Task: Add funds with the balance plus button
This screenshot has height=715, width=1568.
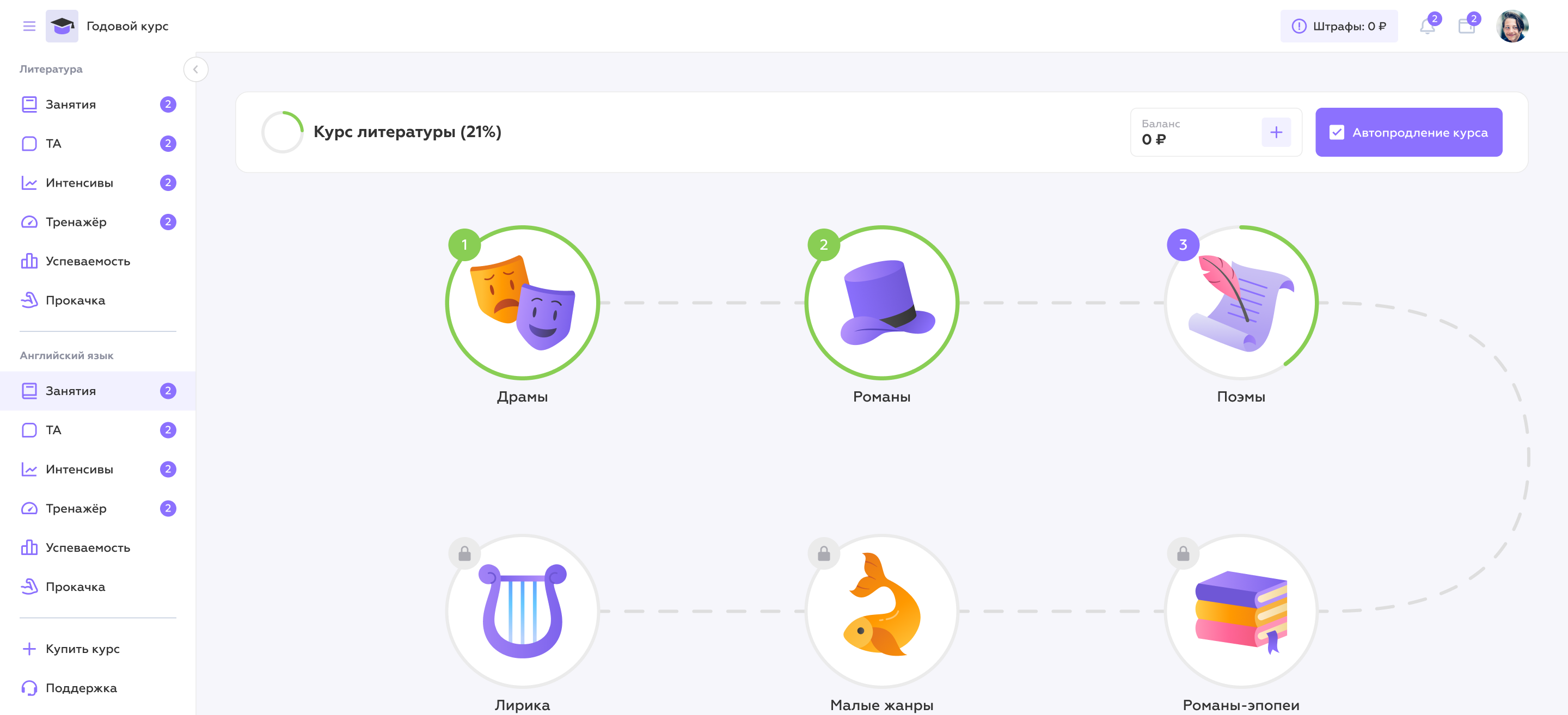Action: click(x=1276, y=132)
